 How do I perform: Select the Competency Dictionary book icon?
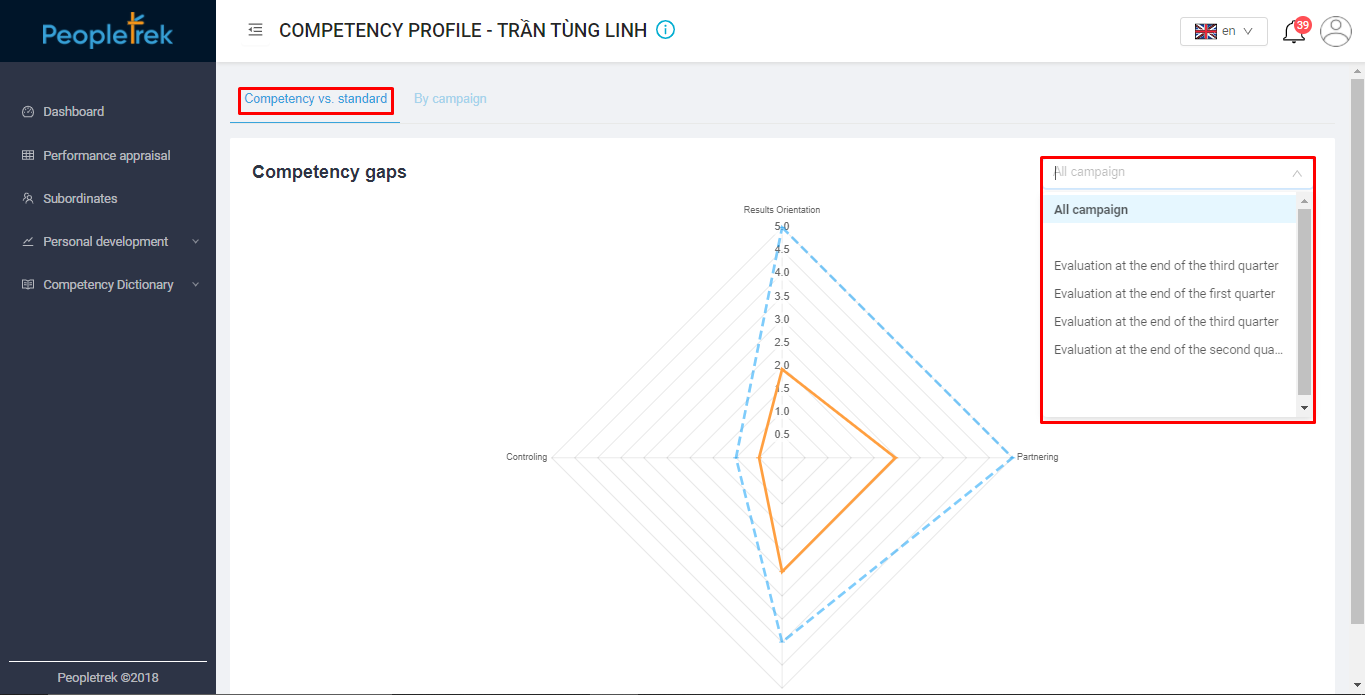[x=27, y=284]
